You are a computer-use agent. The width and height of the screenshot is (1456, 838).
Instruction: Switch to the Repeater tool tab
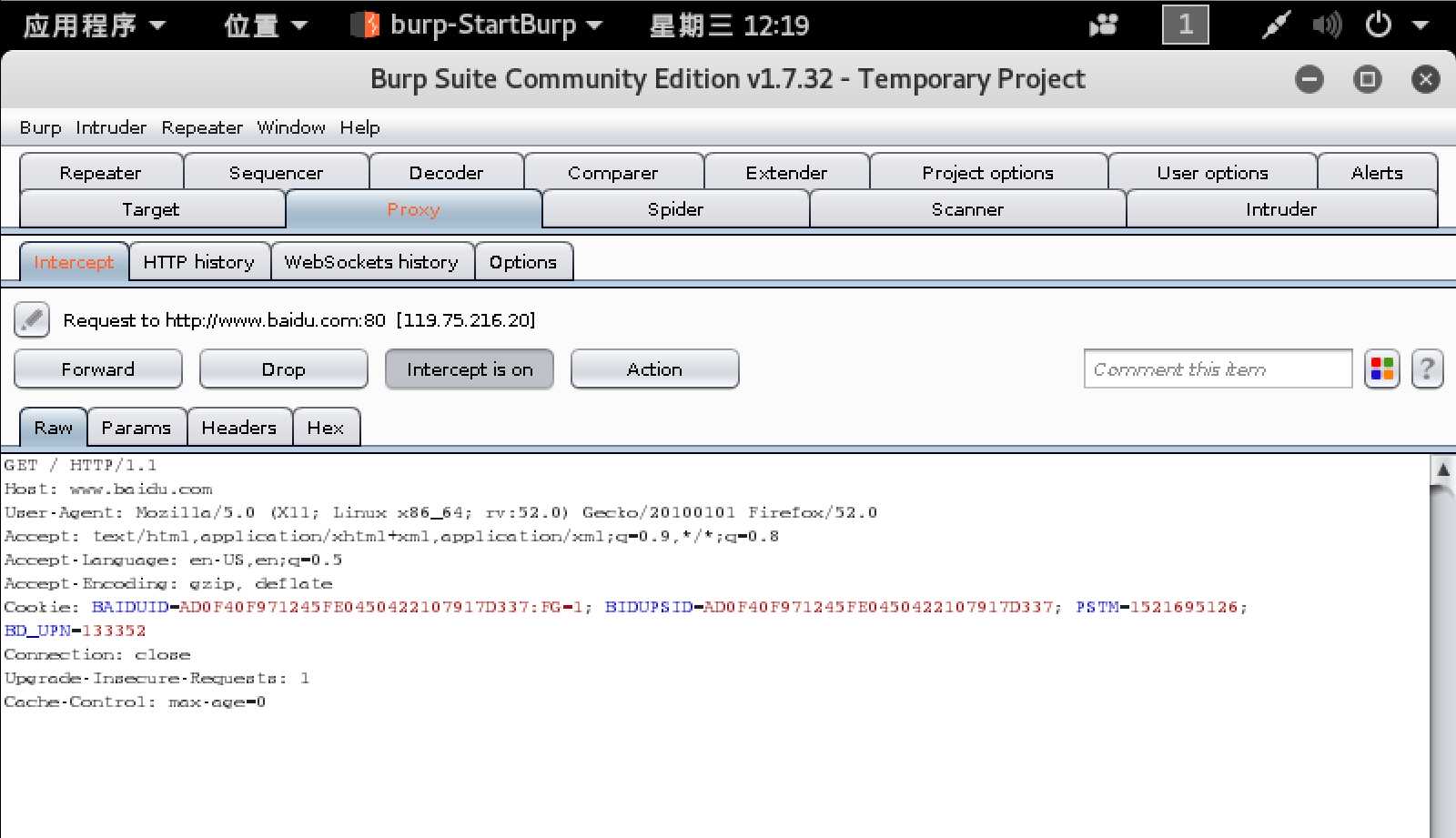[101, 173]
